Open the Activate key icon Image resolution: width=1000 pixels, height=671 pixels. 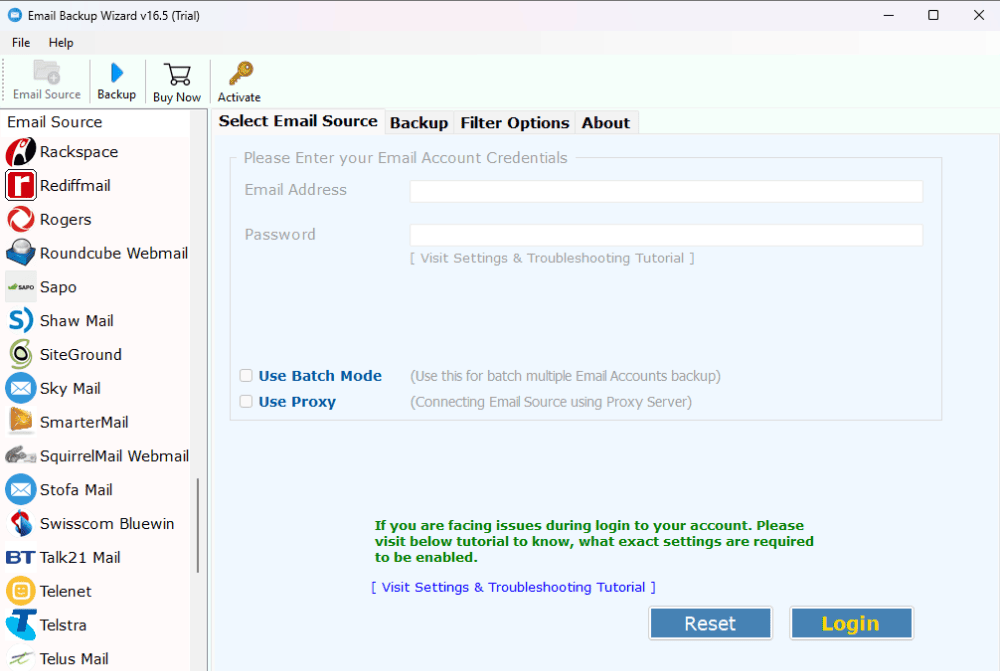click(x=238, y=80)
